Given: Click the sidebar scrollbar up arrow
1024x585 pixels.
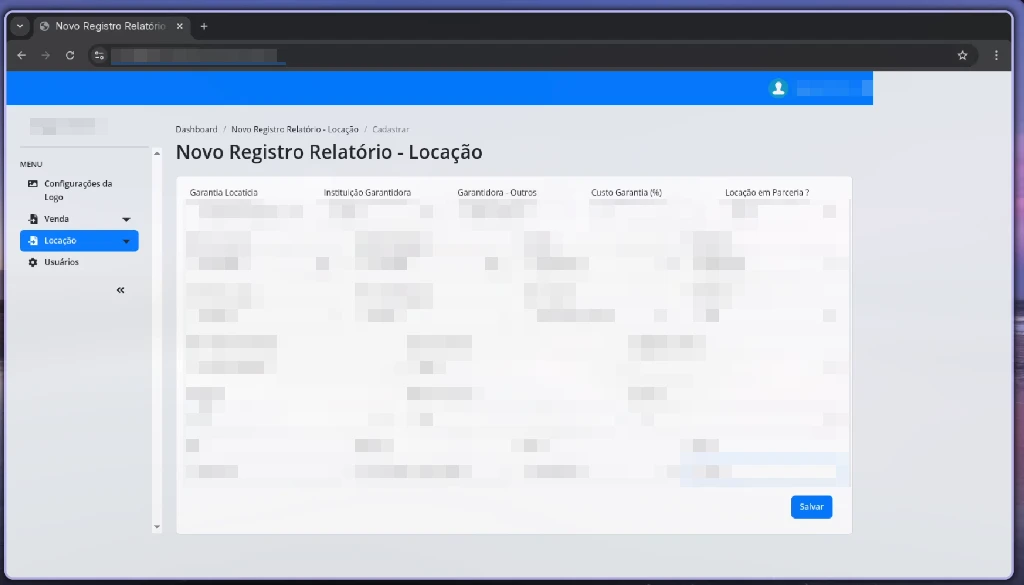Looking at the screenshot, I should coord(157,153).
